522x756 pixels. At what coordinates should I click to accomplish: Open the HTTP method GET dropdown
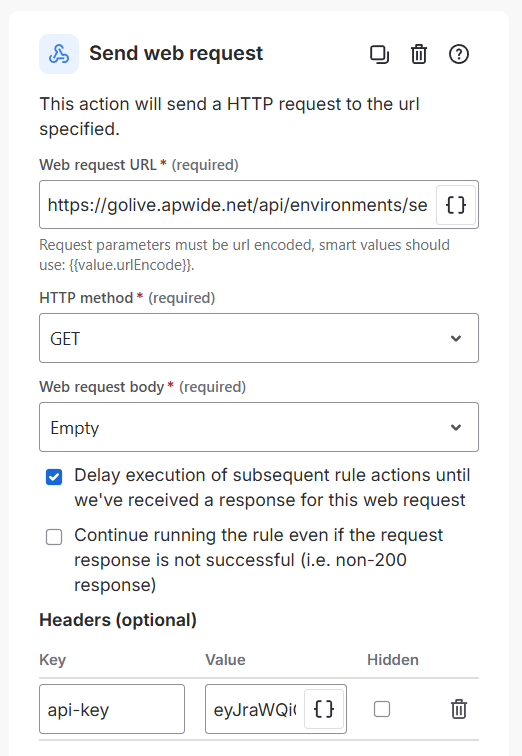pyautogui.click(x=259, y=338)
